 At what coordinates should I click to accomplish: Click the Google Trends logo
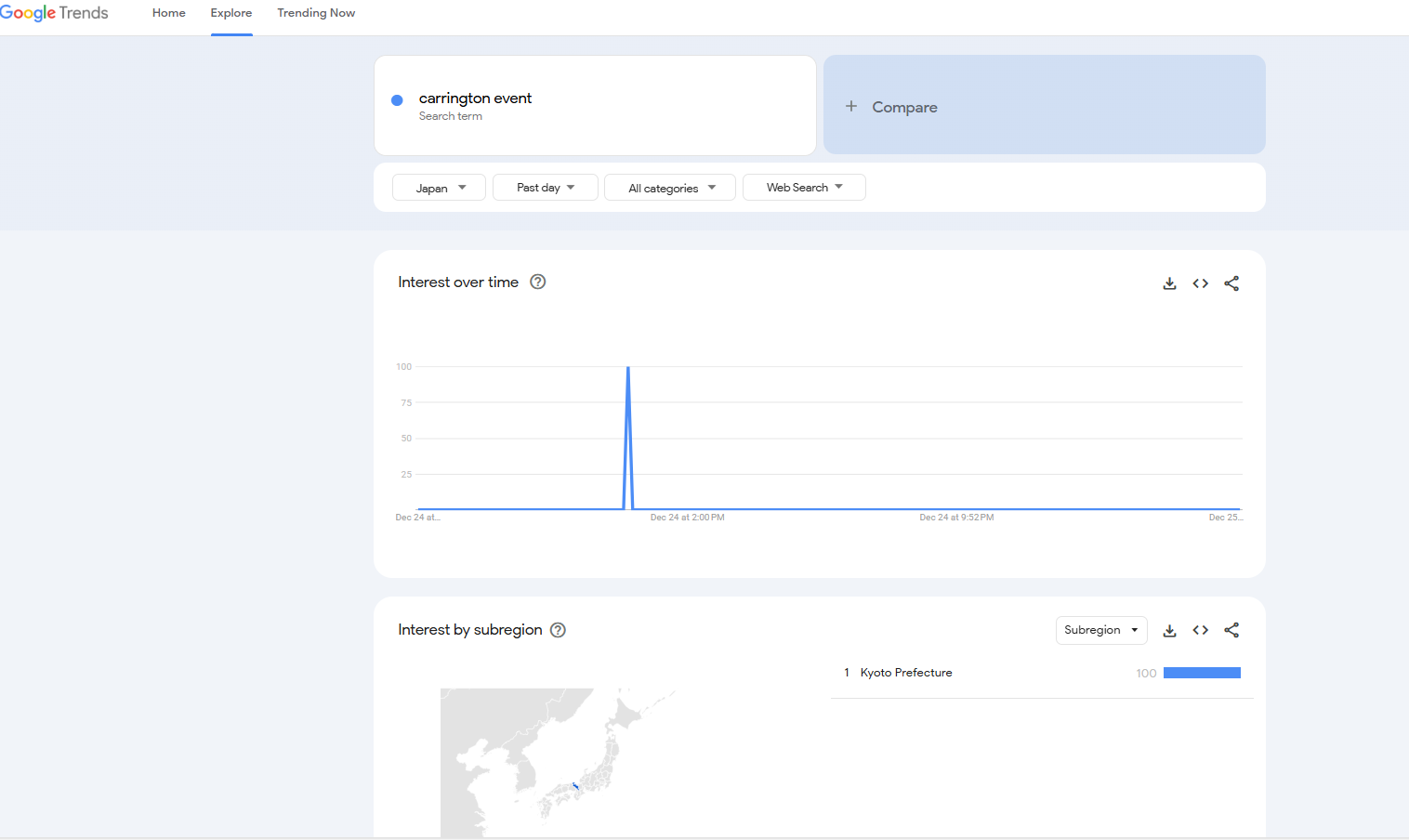tap(54, 13)
